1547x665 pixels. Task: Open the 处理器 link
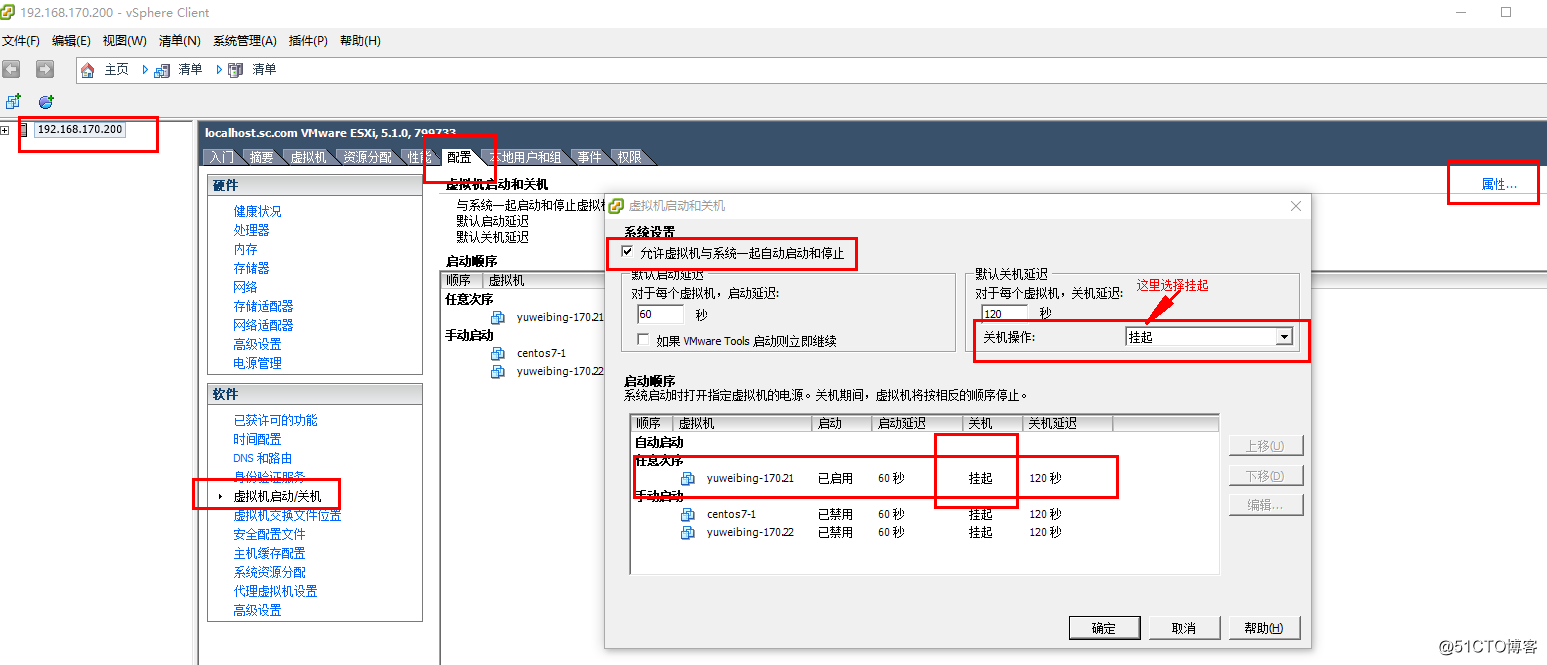[x=251, y=230]
